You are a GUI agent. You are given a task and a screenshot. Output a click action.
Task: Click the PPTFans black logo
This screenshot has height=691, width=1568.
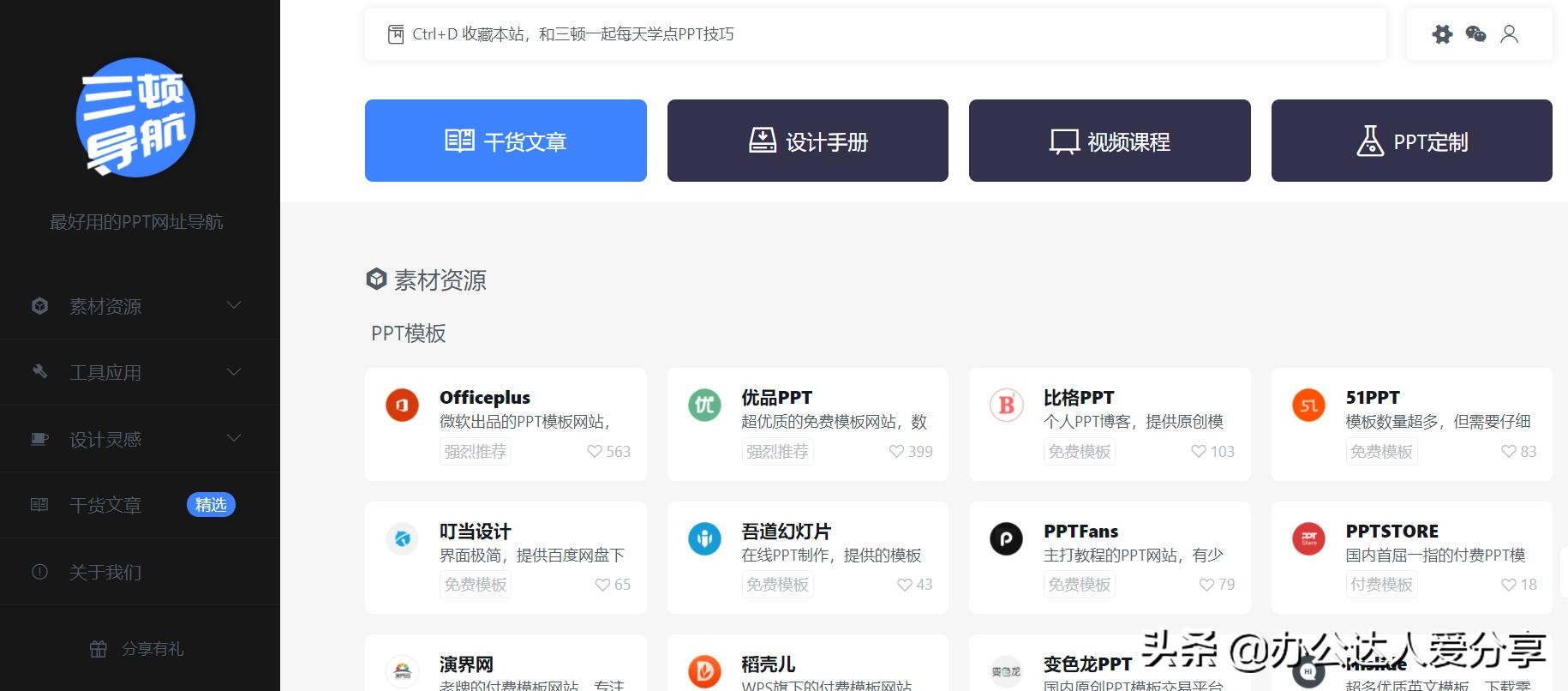click(x=1007, y=538)
